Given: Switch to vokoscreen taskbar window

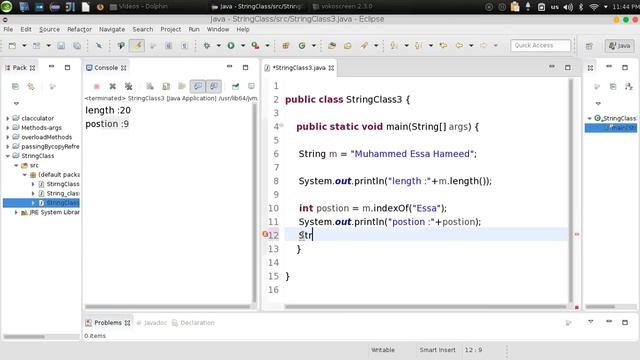Looking at the screenshot, I should click(x=342, y=7).
